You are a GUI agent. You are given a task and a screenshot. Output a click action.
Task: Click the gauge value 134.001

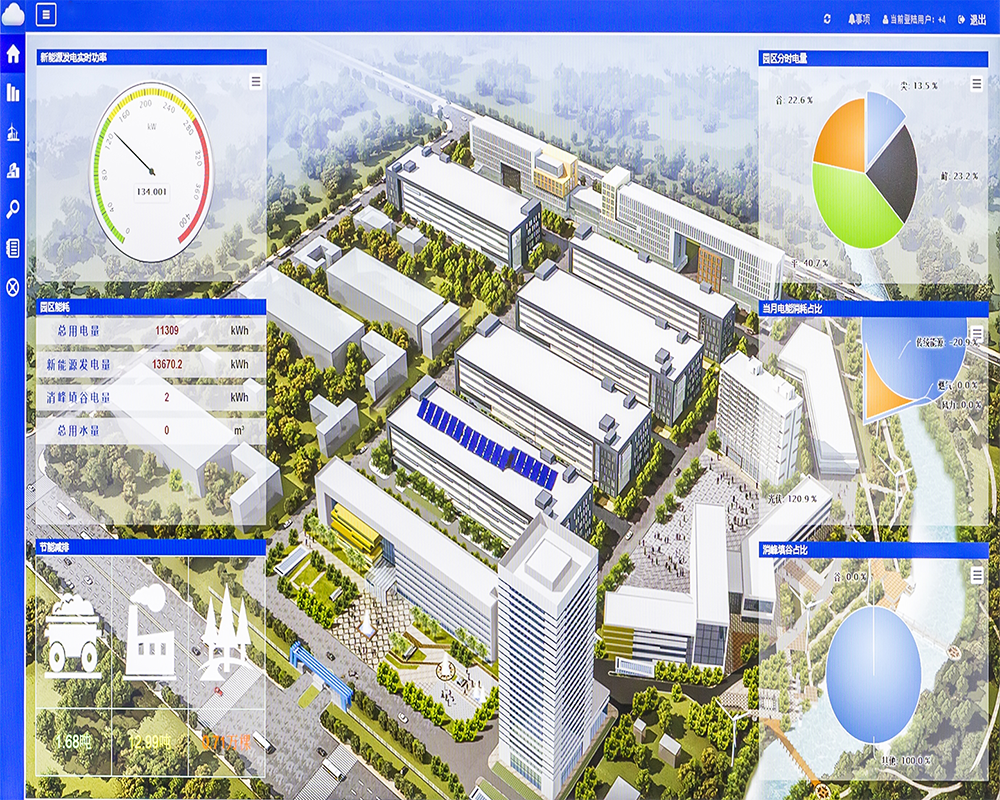coord(152,191)
